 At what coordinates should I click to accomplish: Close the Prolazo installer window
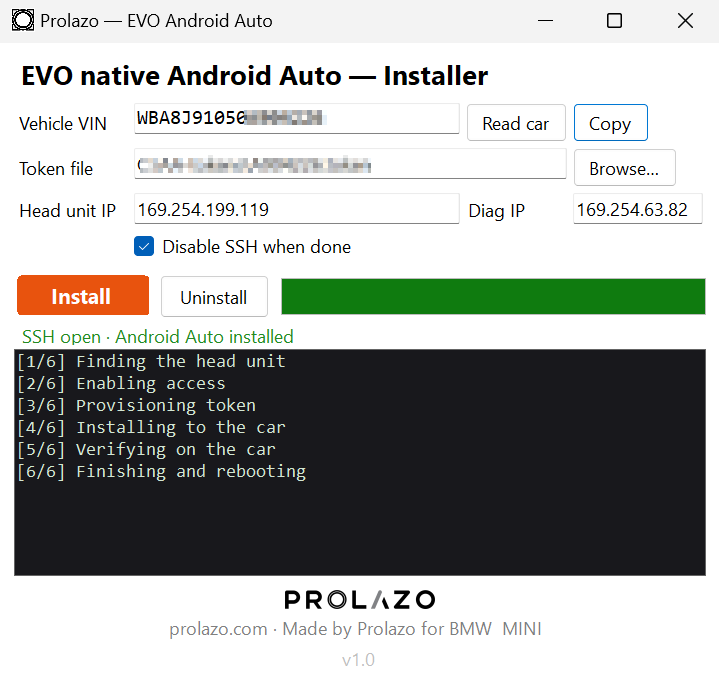click(686, 21)
